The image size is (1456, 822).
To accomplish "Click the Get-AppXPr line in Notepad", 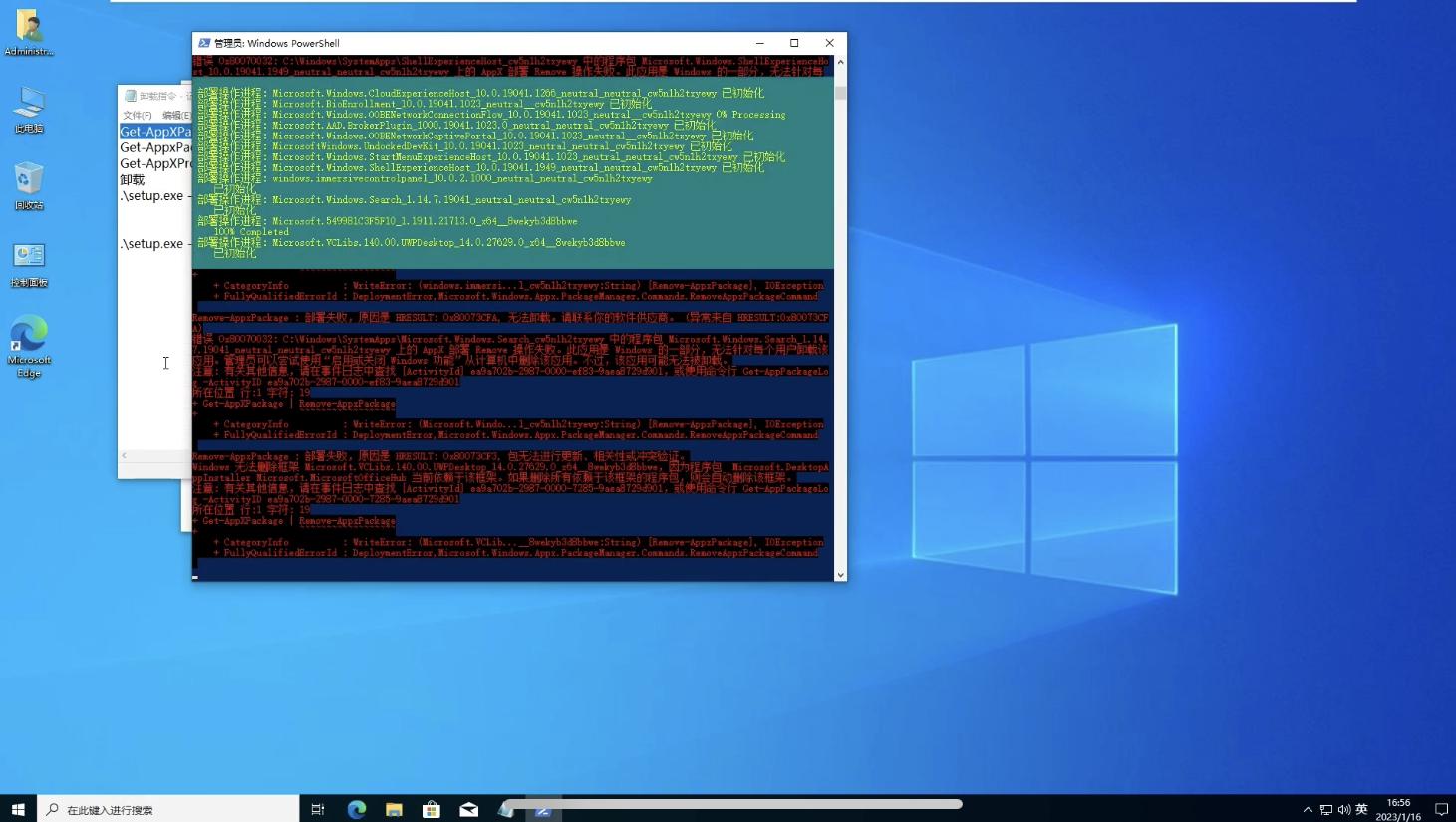I will point(155,163).
